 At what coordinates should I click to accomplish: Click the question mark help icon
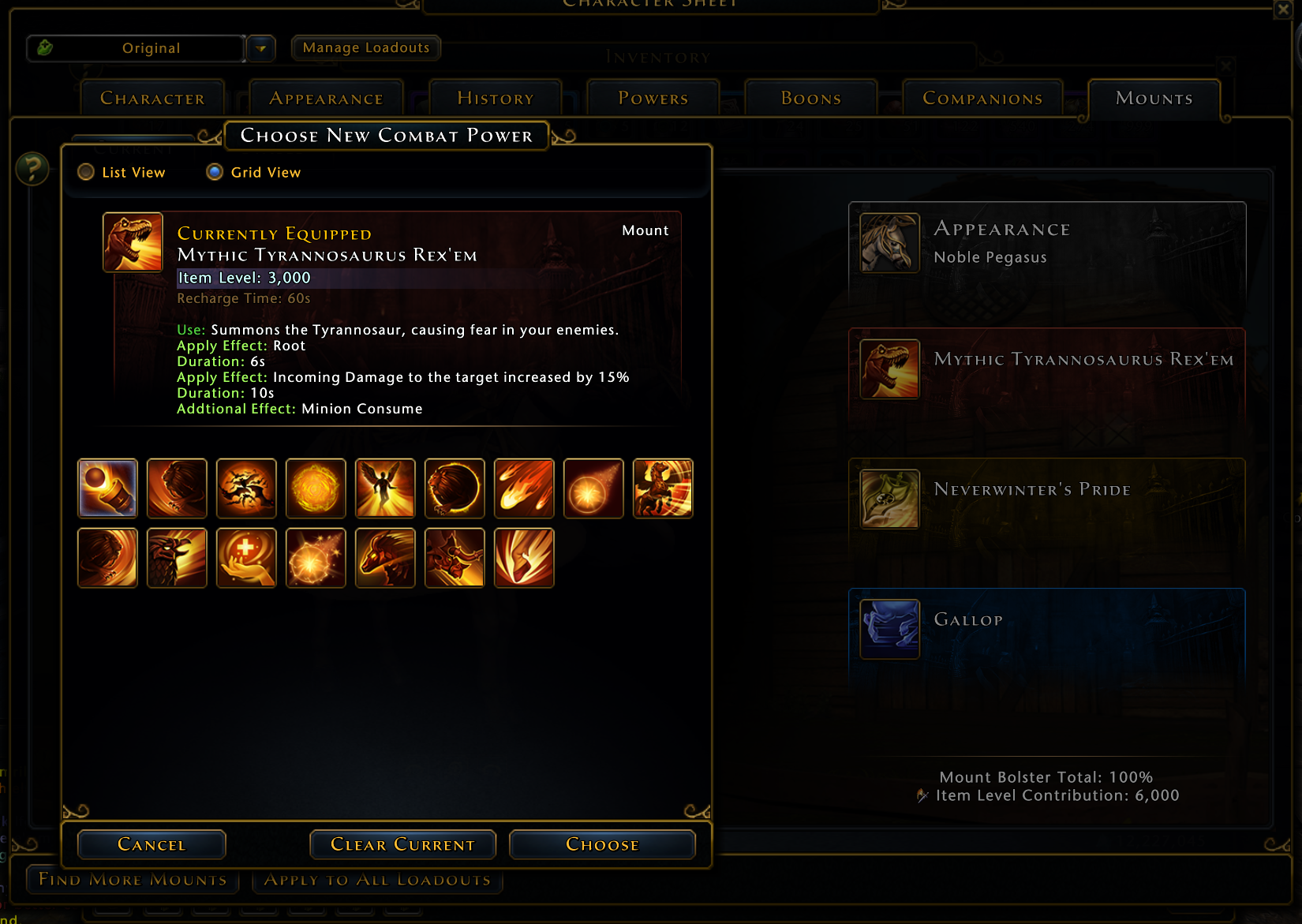[32, 168]
